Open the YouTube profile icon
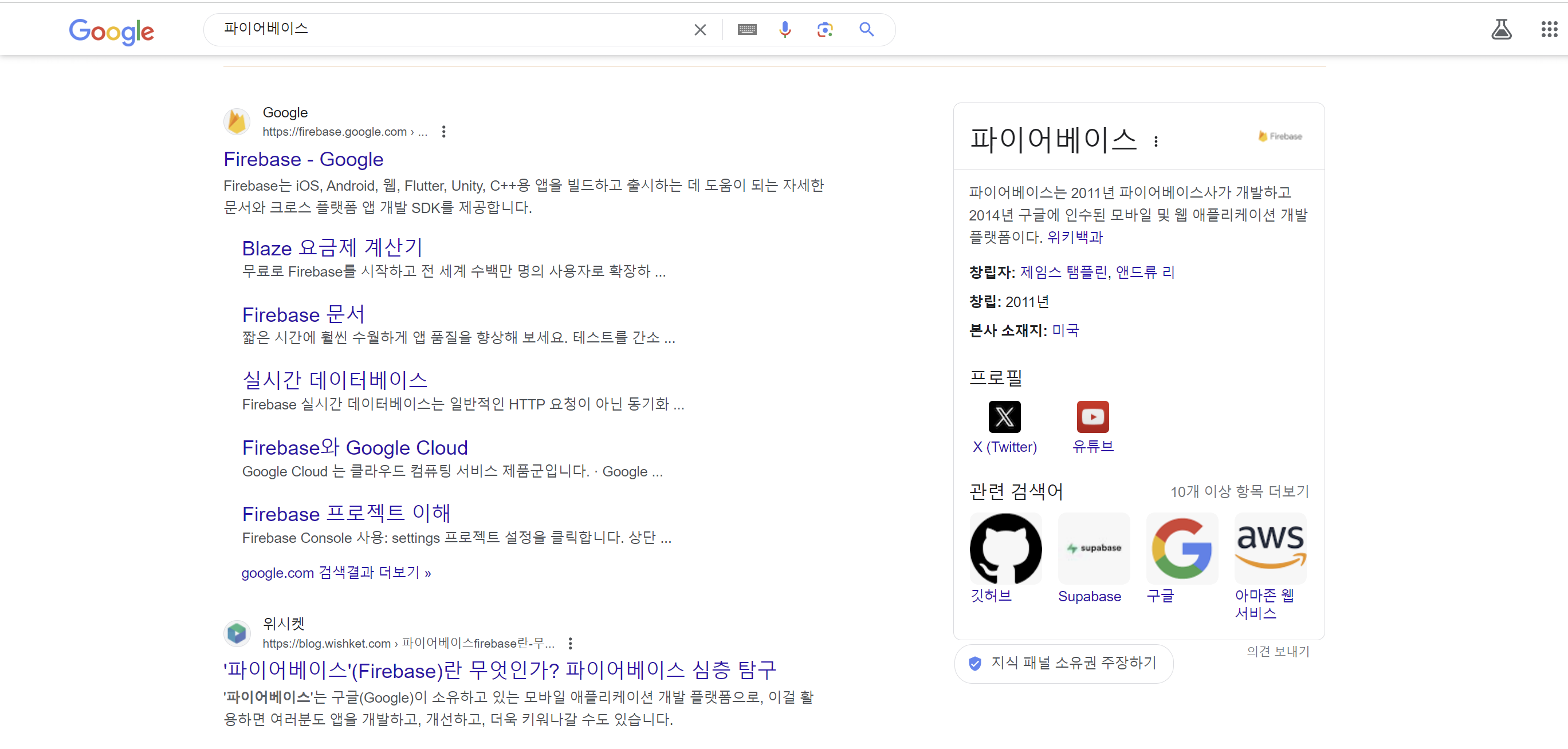1568x749 pixels. click(1092, 417)
